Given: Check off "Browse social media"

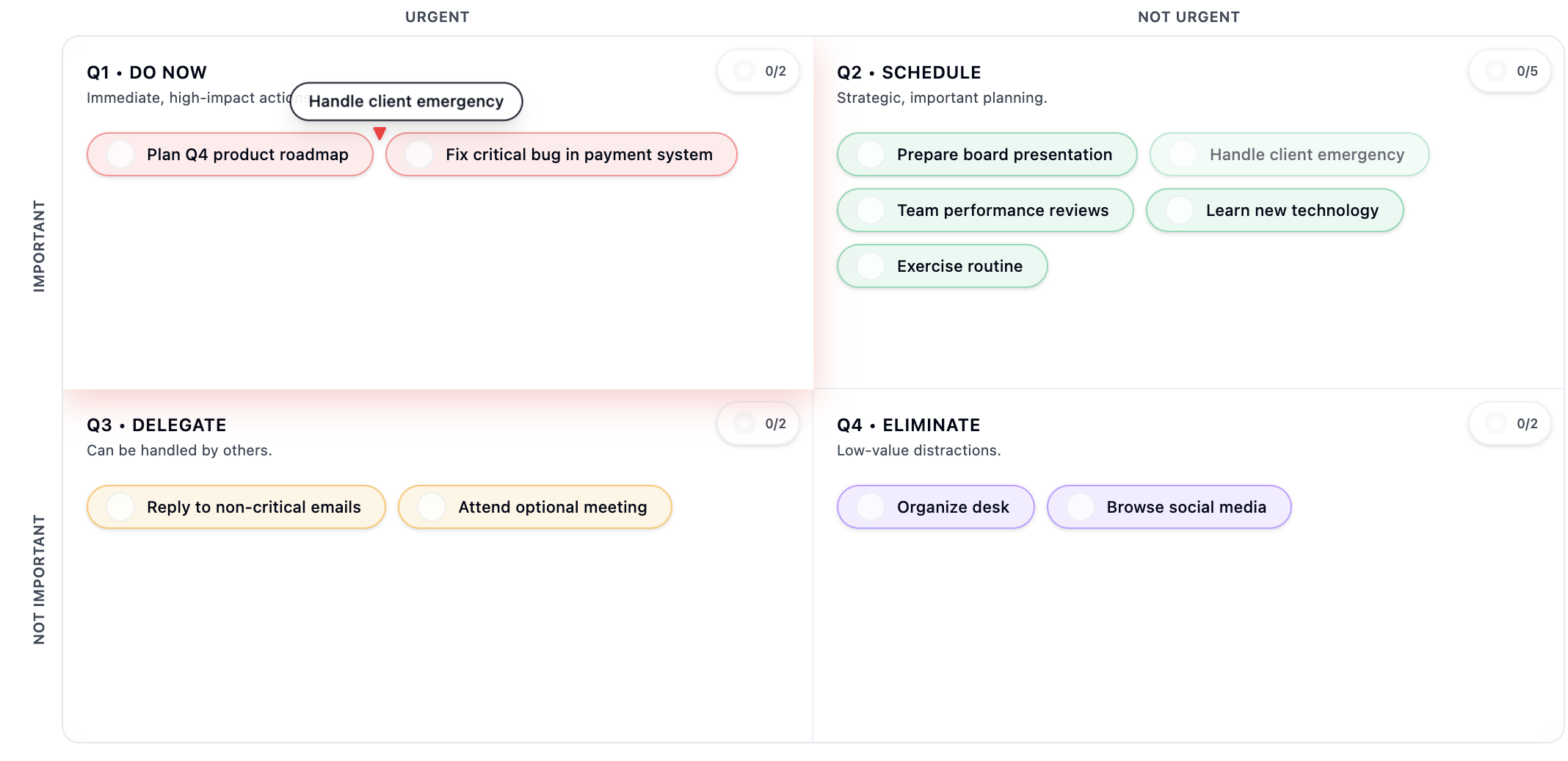Looking at the screenshot, I should click(x=1081, y=507).
